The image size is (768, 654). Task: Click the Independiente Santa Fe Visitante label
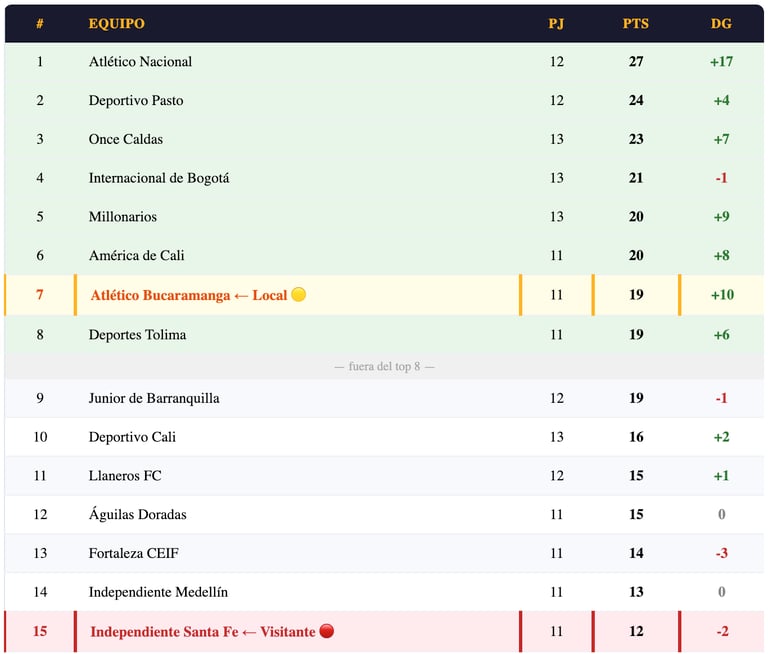point(202,632)
